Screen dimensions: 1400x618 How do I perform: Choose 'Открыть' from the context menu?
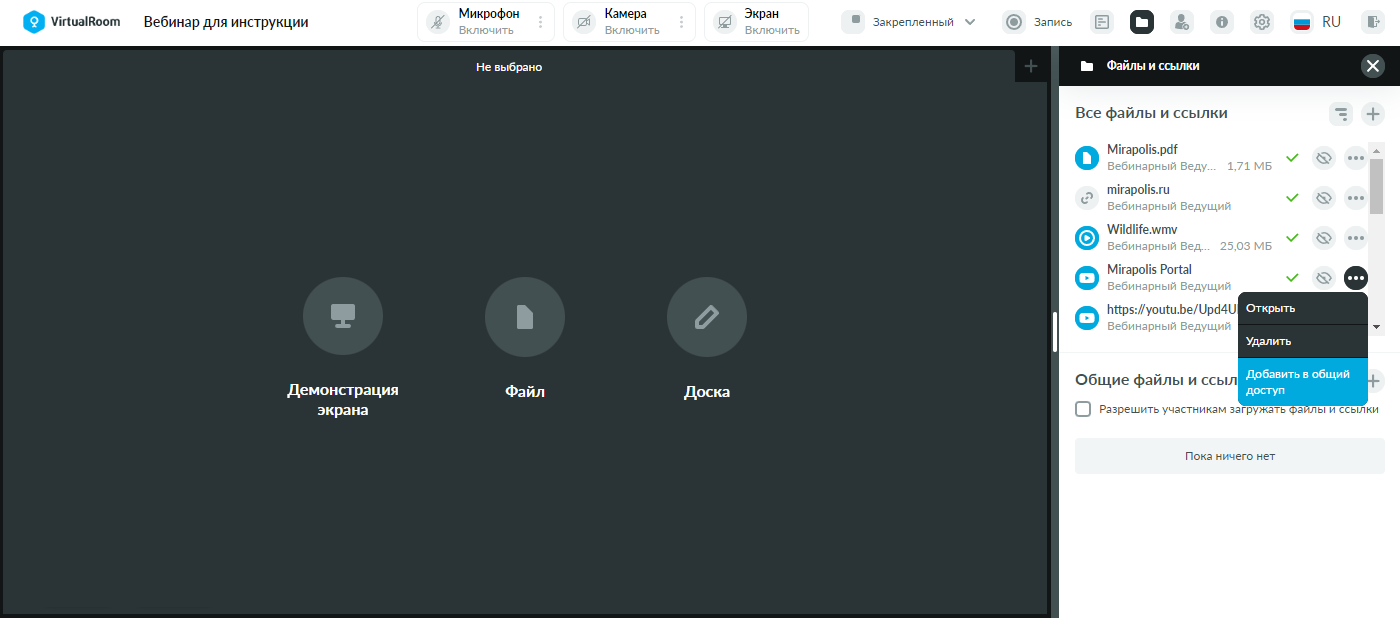coord(1303,308)
